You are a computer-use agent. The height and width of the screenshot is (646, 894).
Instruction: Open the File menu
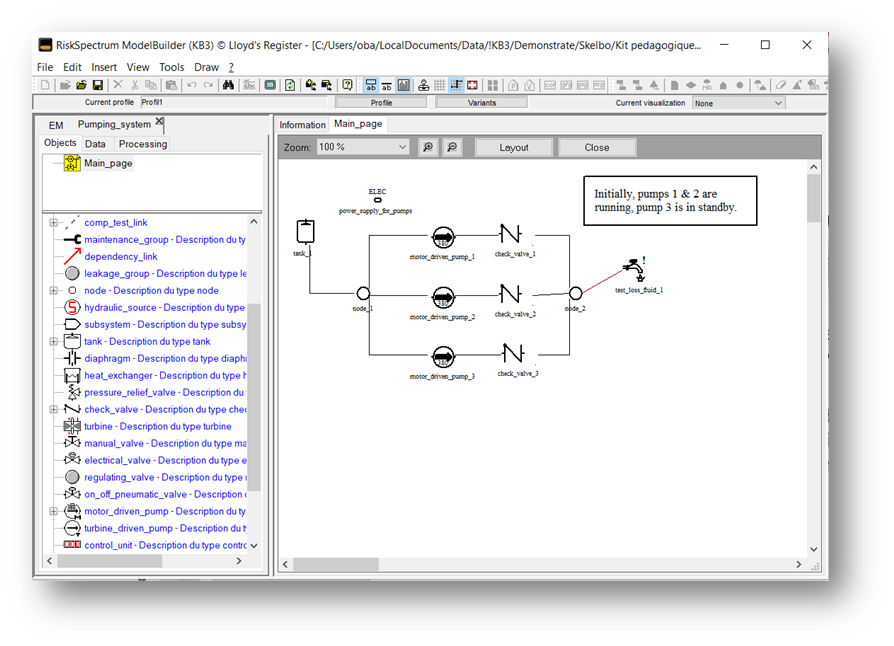(44, 67)
